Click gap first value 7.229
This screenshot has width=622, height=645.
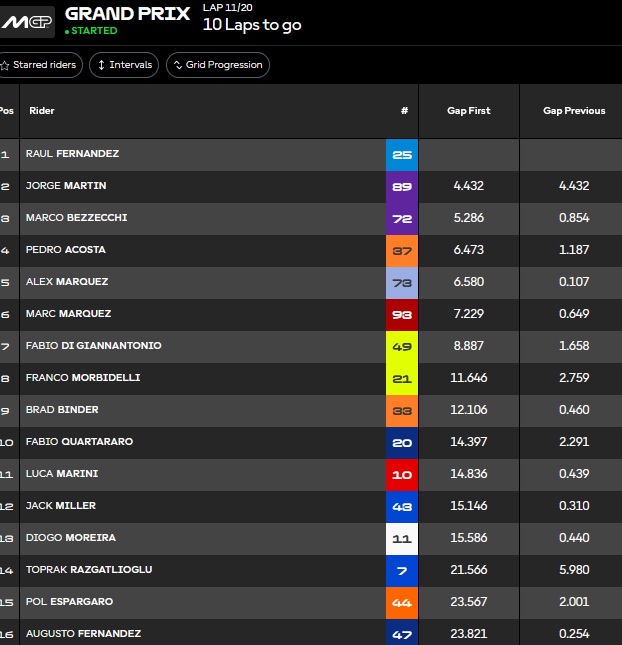469,314
